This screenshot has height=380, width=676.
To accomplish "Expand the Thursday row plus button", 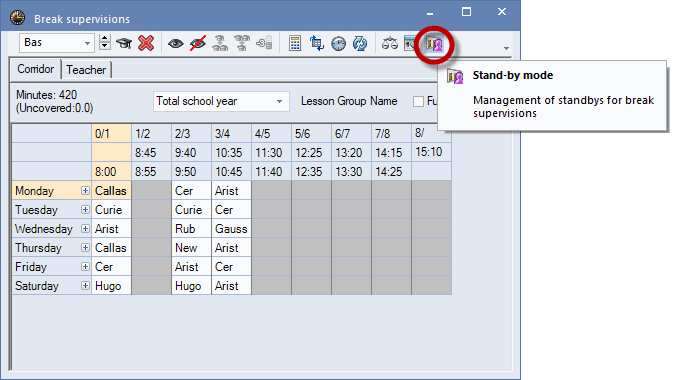I will (85, 248).
